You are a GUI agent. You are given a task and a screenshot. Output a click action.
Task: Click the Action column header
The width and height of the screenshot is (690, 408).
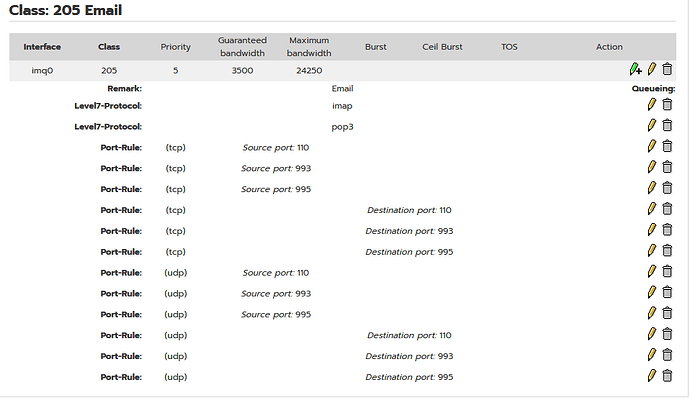pyautogui.click(x=609, y=47)
